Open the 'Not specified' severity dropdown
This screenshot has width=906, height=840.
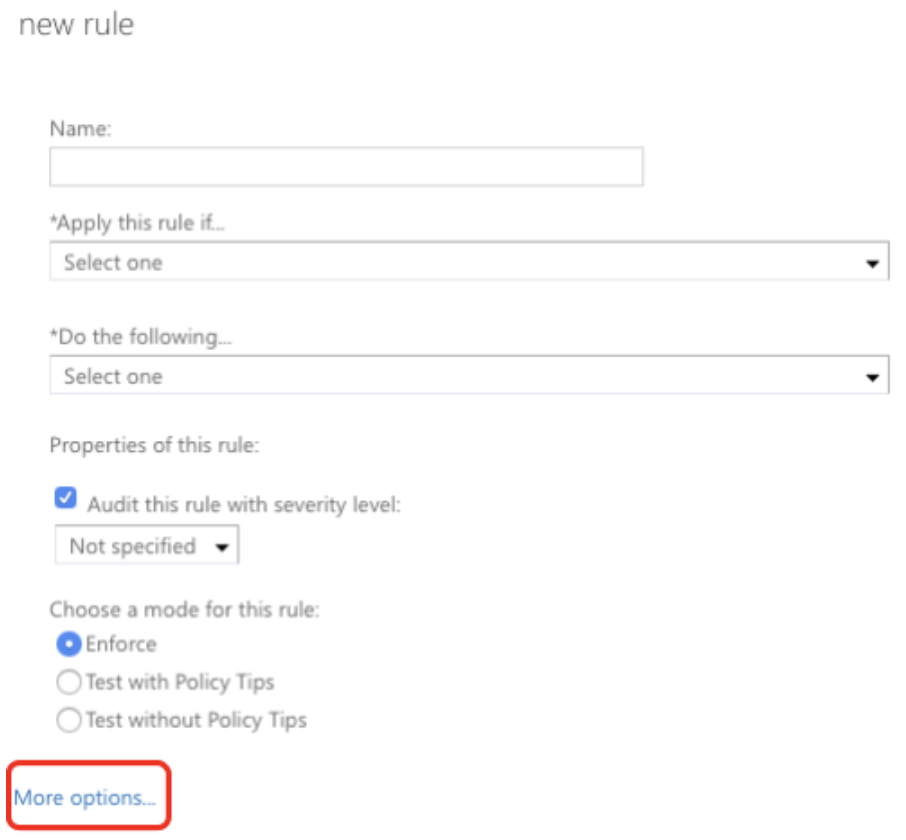[x=147, y=544]
